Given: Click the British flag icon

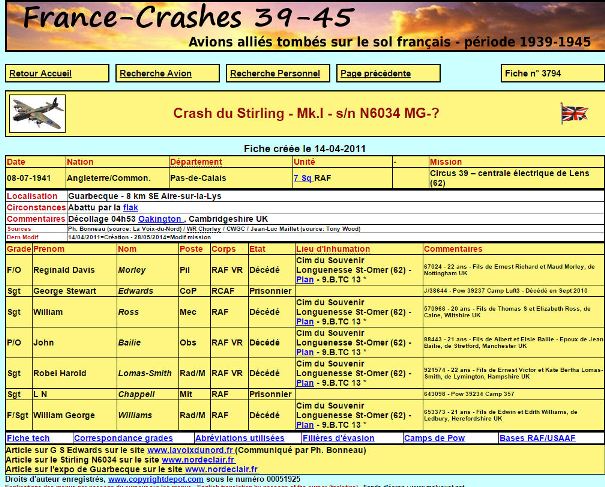Looking at the screenshot, I should point(574,113).
